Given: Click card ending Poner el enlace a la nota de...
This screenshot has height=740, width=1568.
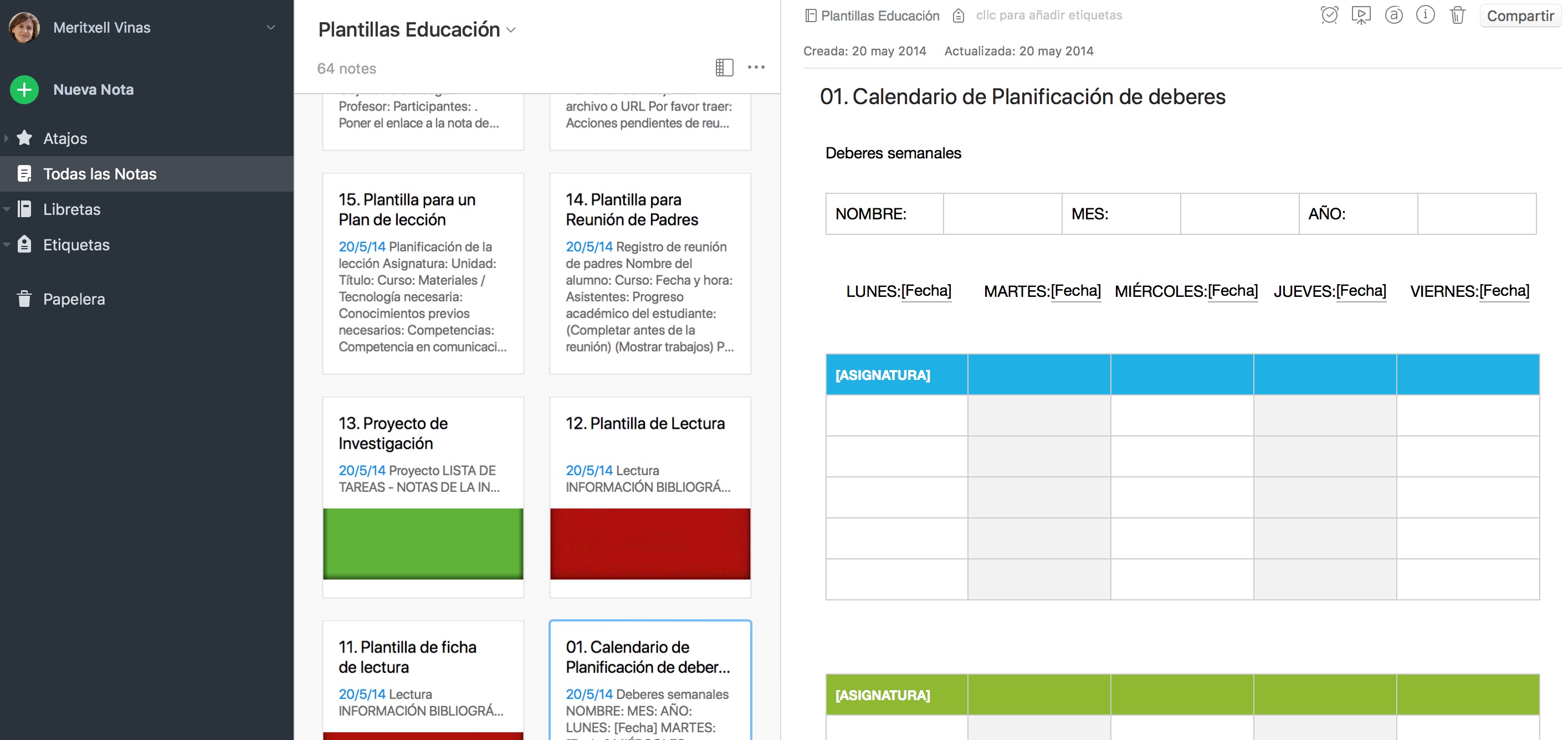Looking at the screenshot, I should pyautogui.click(x=423, y=122).
